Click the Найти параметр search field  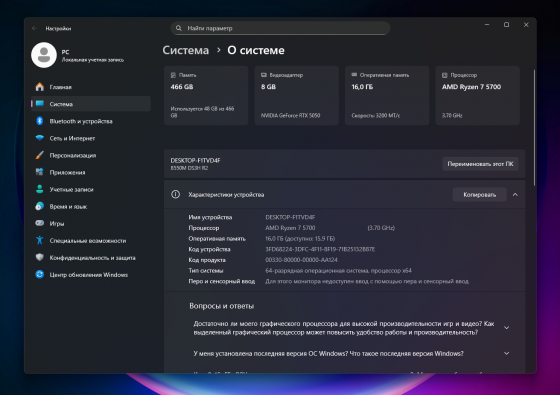[x=280, y=28]
